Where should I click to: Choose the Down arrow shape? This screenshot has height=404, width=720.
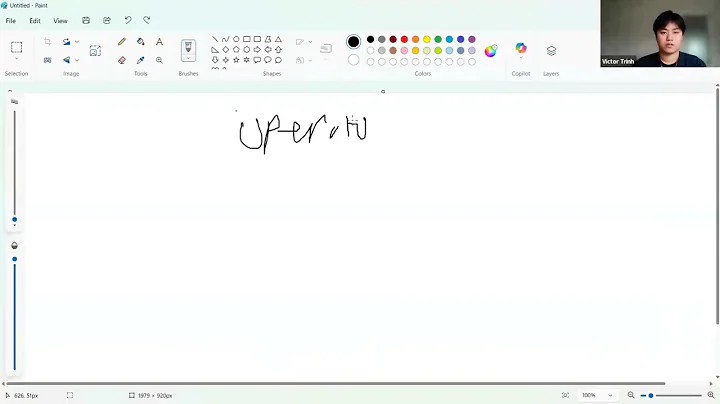click(x=215, y=60)
